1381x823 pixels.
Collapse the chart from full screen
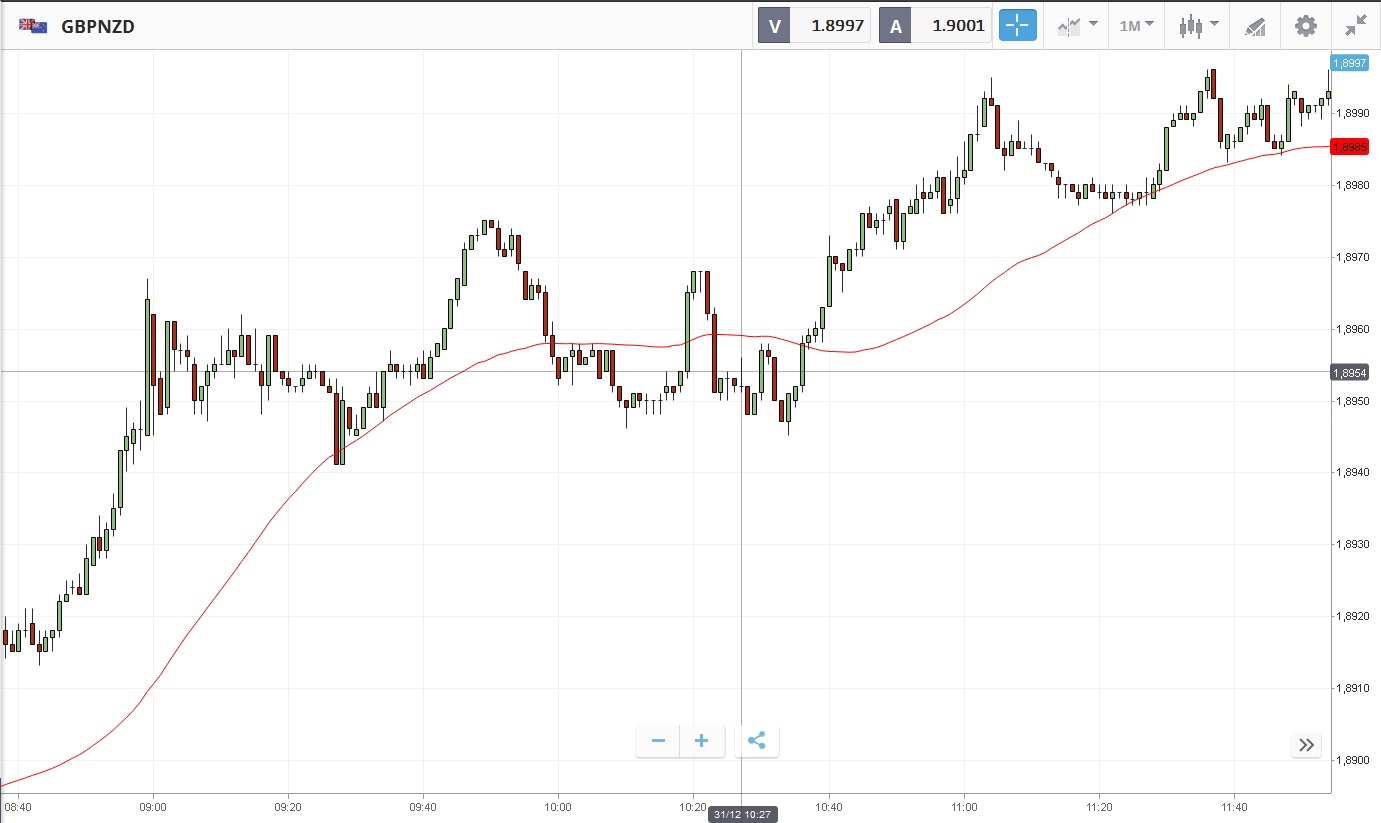[x=1355, y=26]
